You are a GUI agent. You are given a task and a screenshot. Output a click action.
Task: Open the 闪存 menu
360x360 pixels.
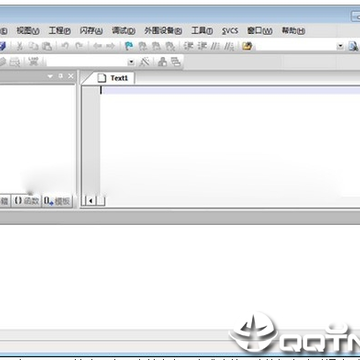coord(91,31)
